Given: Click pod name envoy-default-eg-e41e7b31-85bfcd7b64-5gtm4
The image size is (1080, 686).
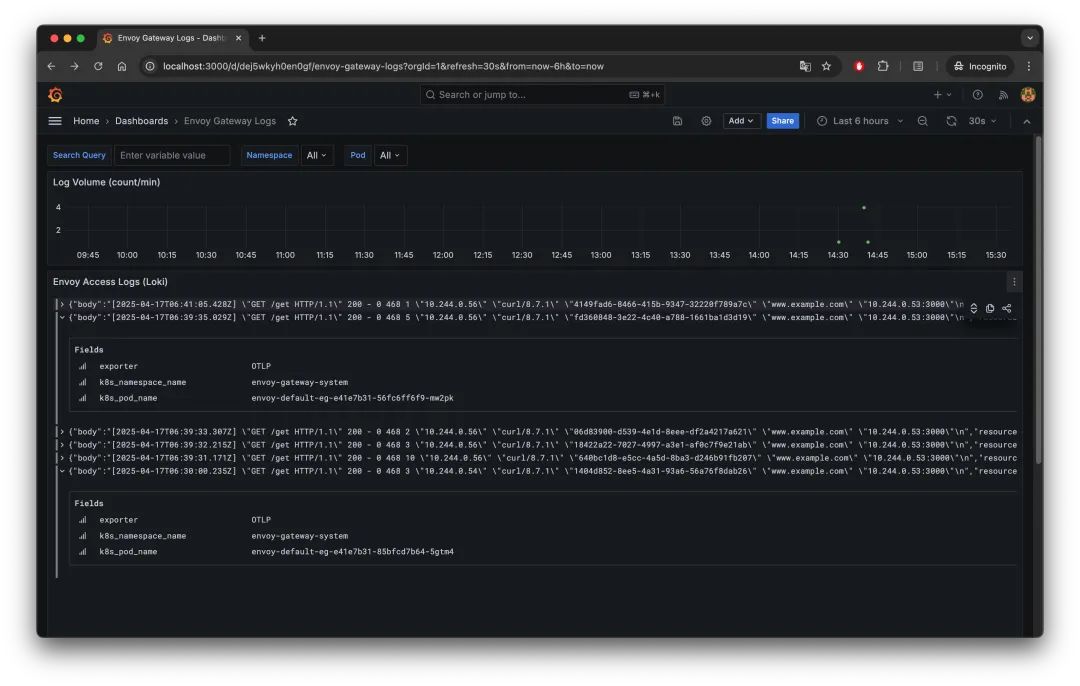Looking at the screenshot, I should coord(352,552).
